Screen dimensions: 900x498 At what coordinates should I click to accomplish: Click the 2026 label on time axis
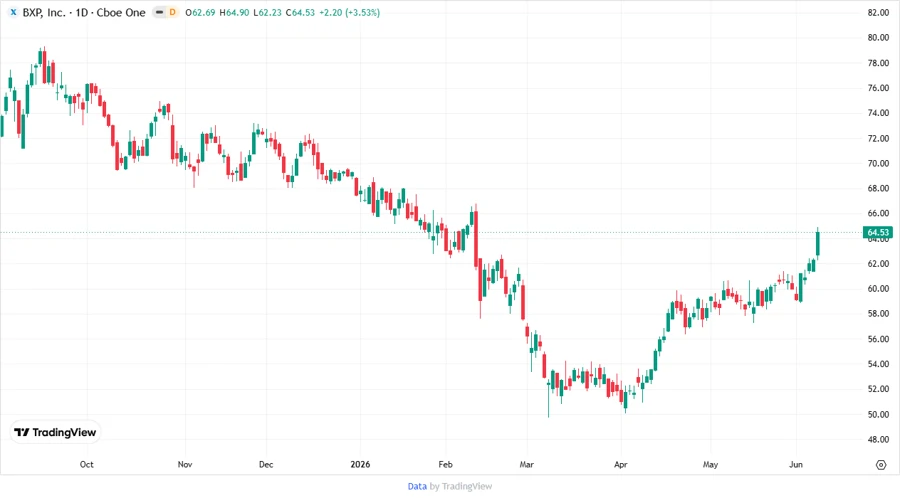[360, 464]
